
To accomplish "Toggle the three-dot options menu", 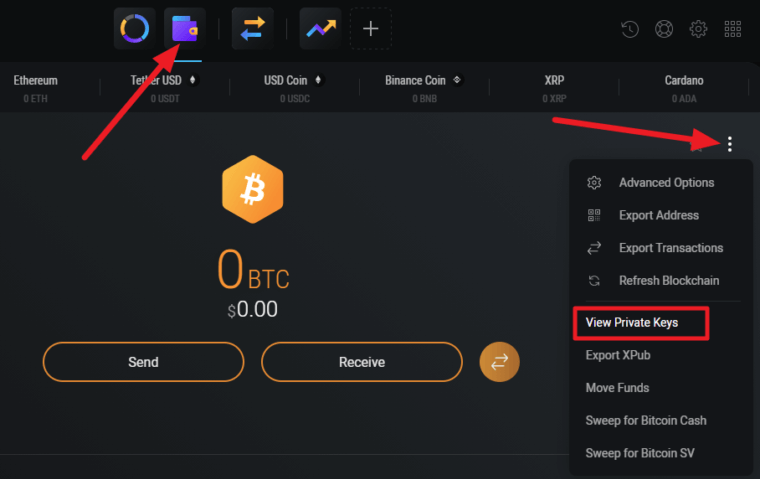I will [730, 144].
